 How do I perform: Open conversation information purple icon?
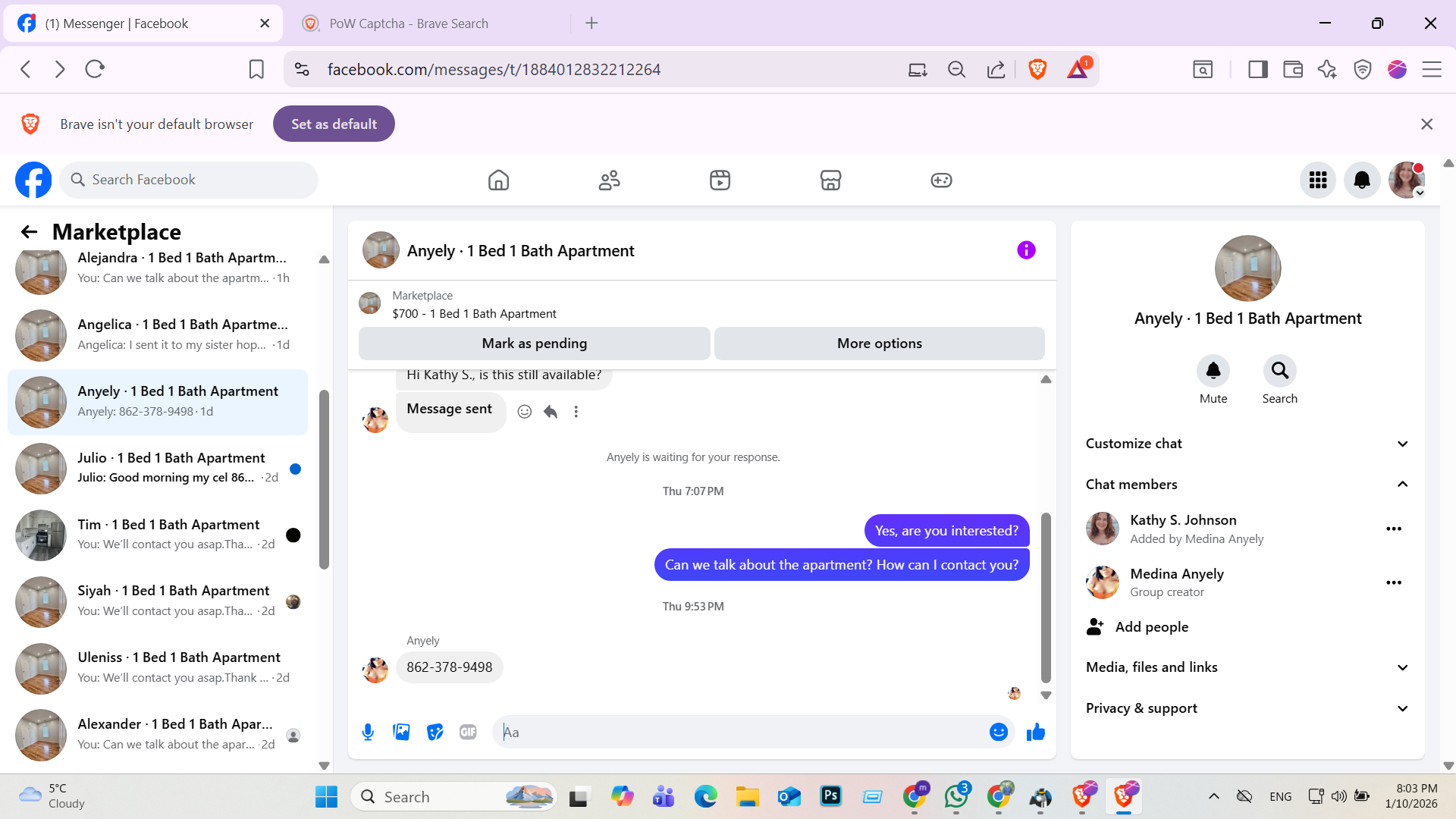[1026, 250]
